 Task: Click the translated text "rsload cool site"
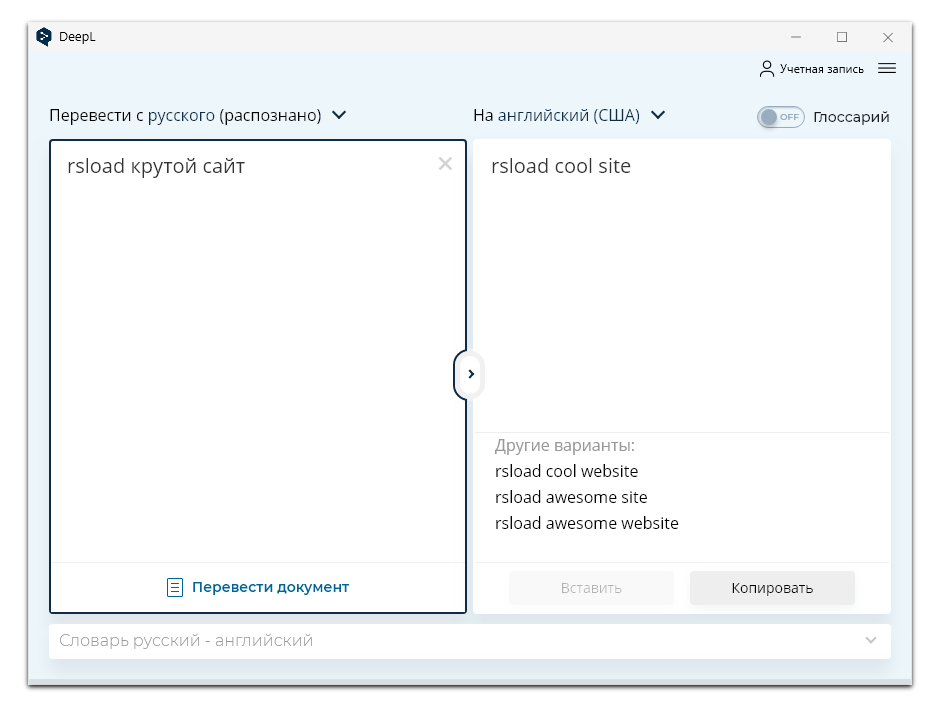(561, 166)
